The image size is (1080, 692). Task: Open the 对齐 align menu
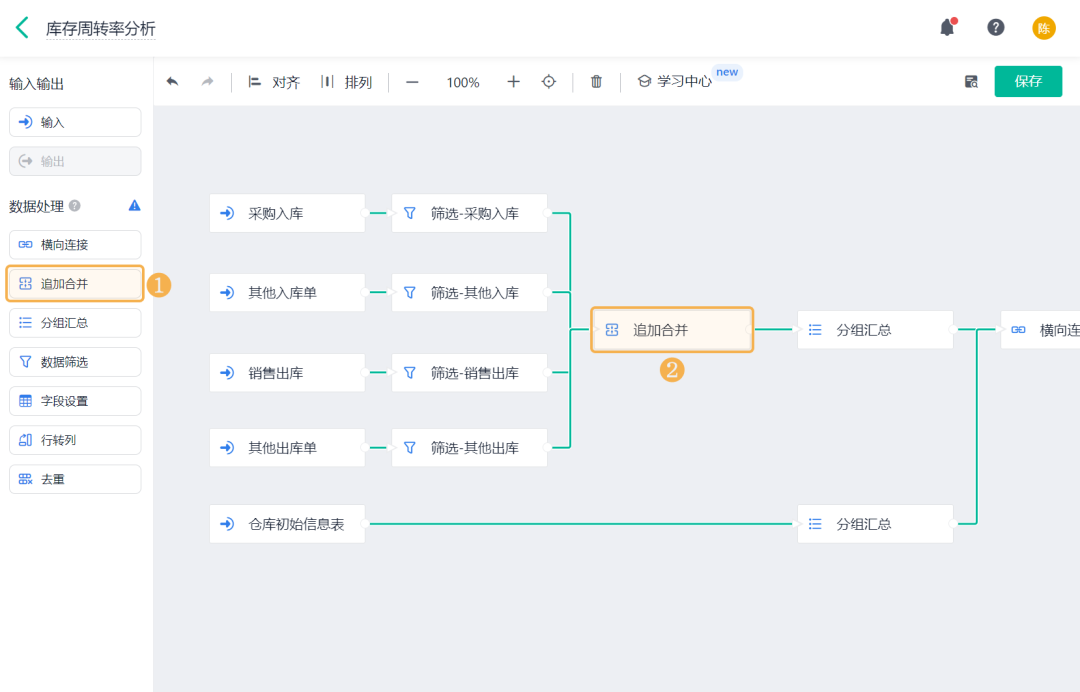(x=274, y=82)
